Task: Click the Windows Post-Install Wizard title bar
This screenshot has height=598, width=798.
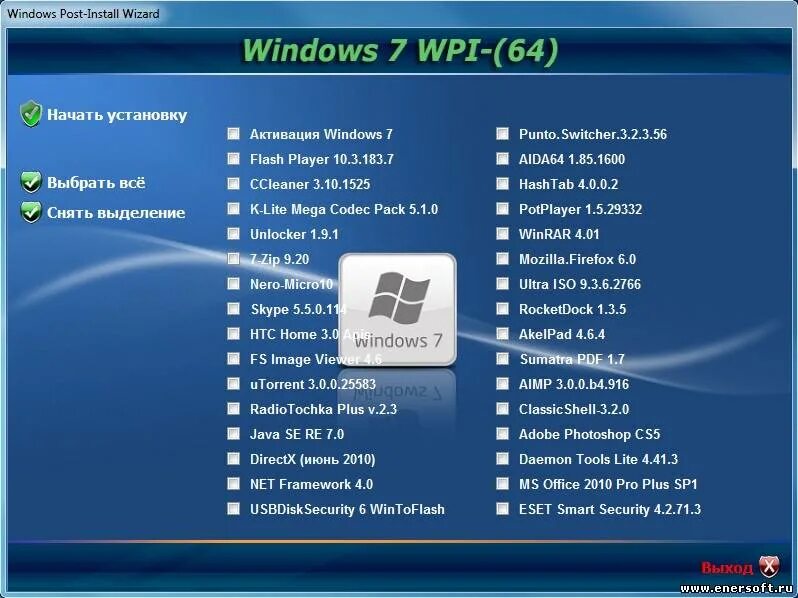Action: click(399, 13)
